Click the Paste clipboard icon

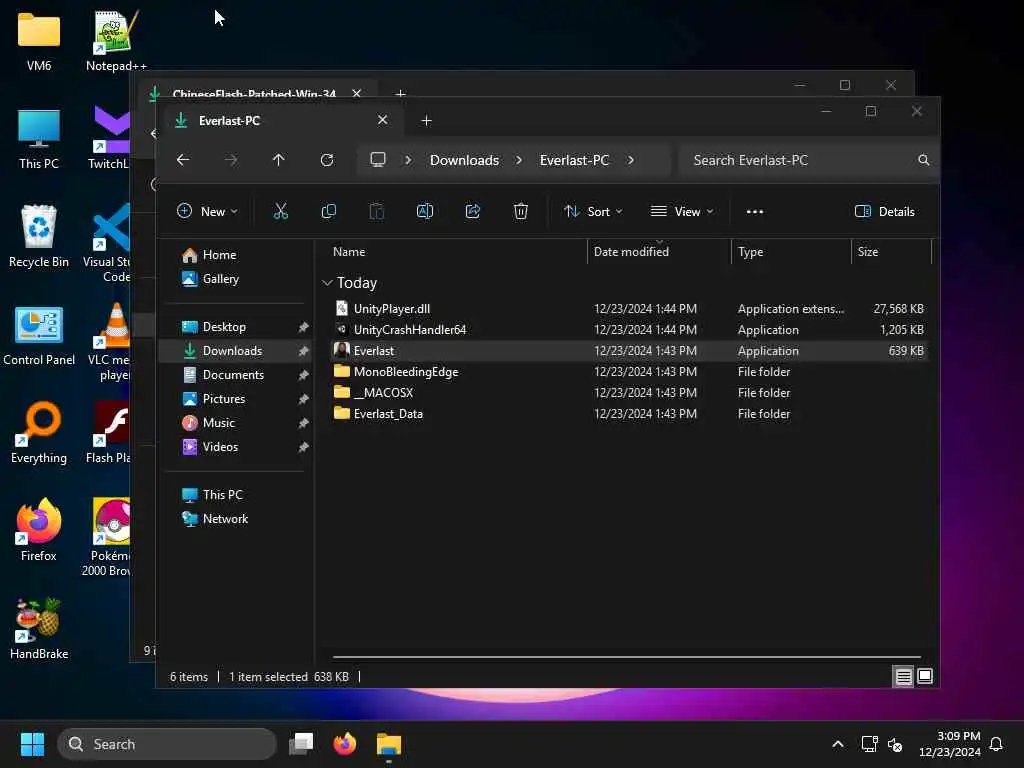click(x=376, y=211)
